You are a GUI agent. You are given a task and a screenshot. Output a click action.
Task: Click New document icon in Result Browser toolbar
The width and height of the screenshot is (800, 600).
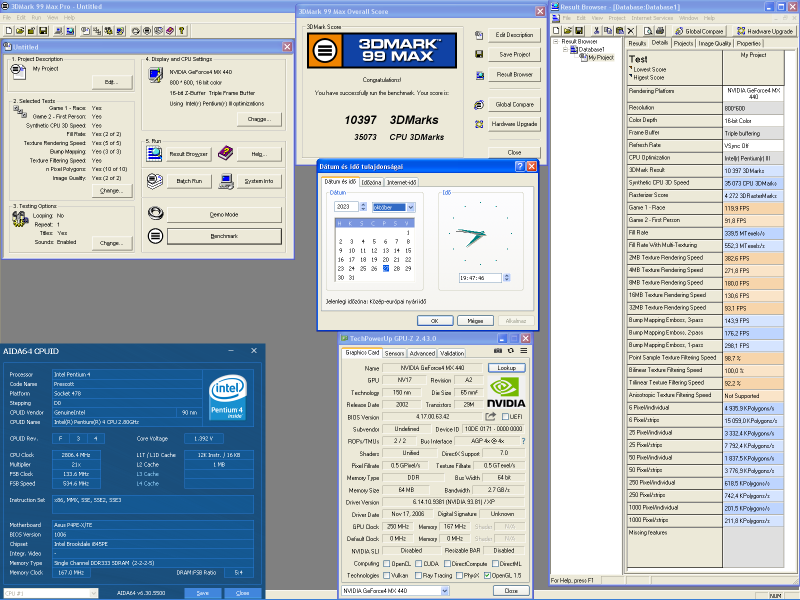556,31
